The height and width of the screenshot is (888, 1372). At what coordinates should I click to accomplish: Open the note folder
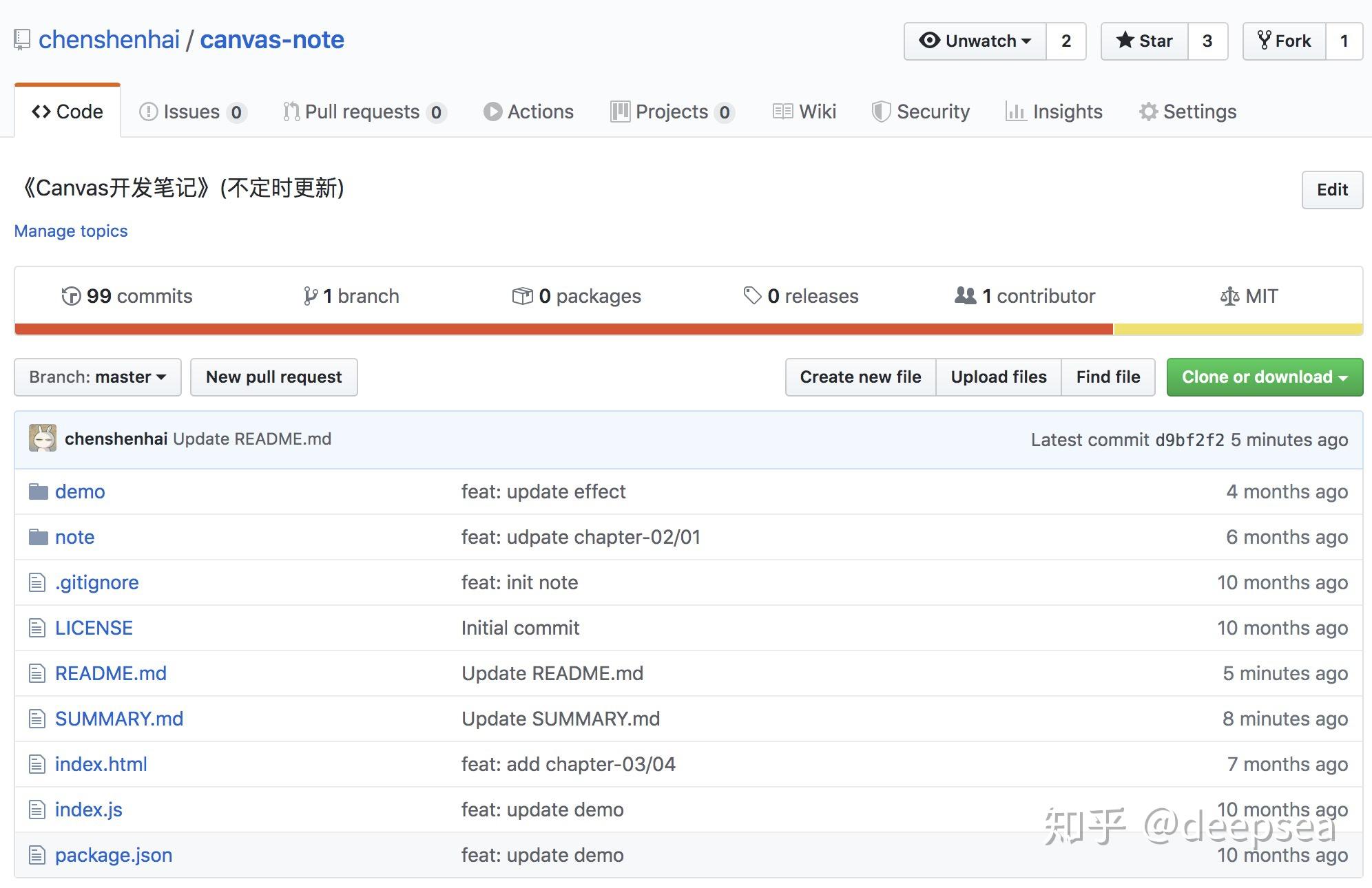point(74,537)
